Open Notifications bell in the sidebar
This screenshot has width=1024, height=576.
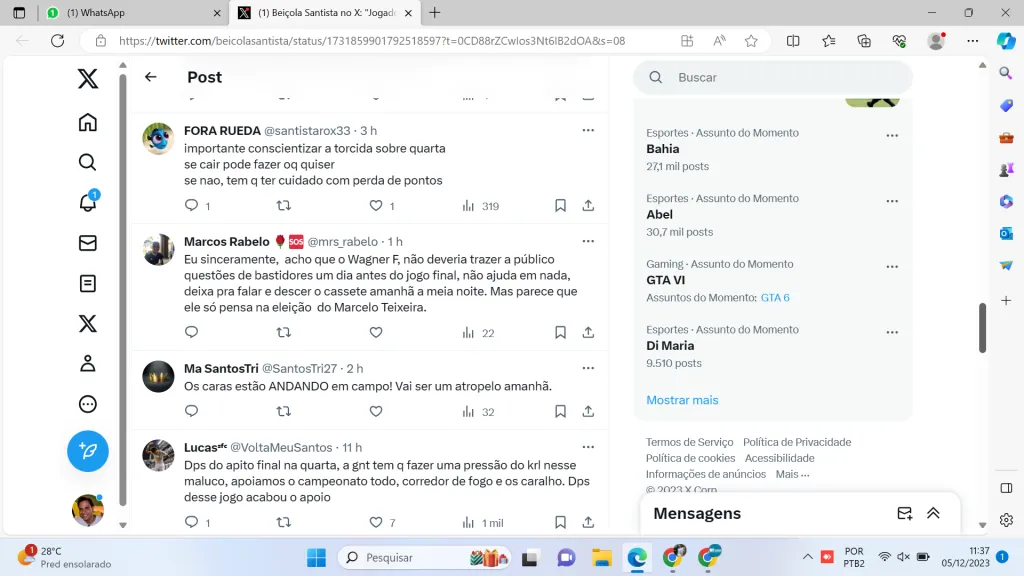pos(88,203)
